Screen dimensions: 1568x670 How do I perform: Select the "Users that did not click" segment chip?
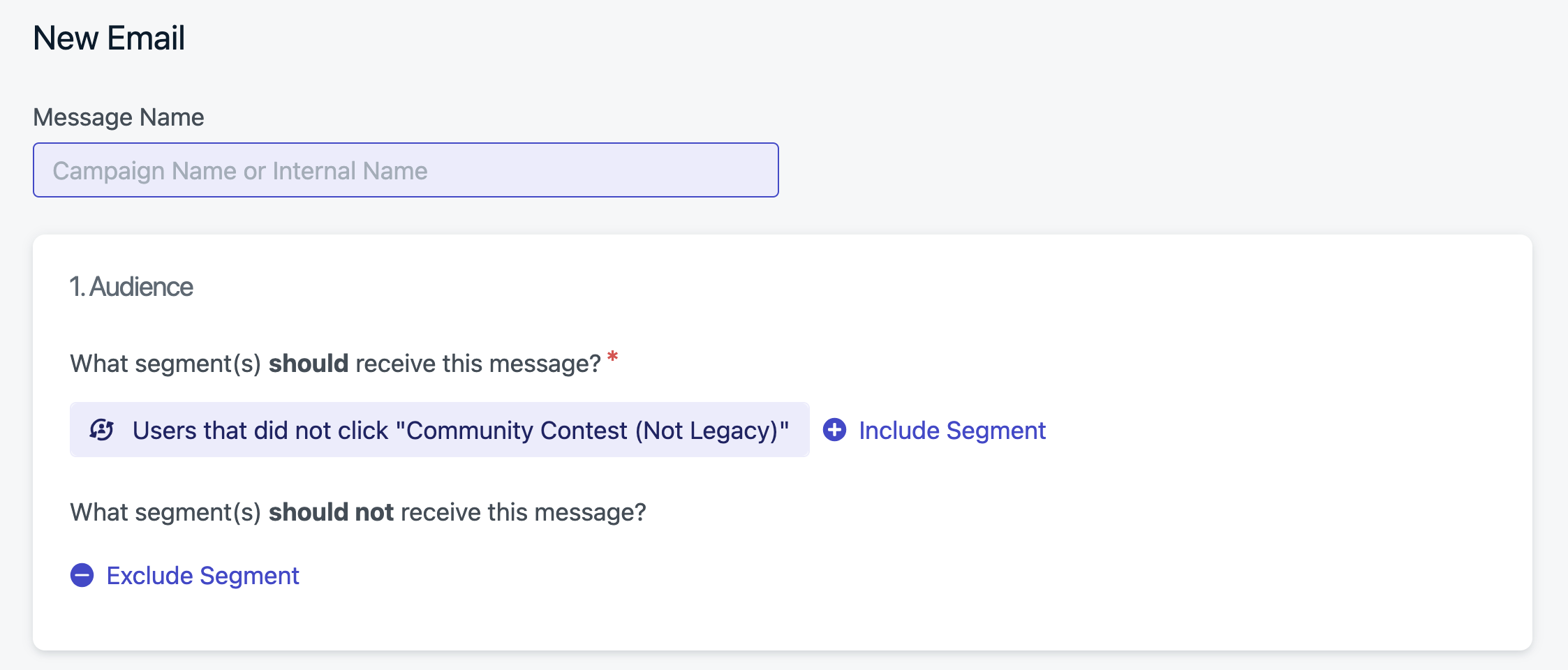[x=440, y=430]
